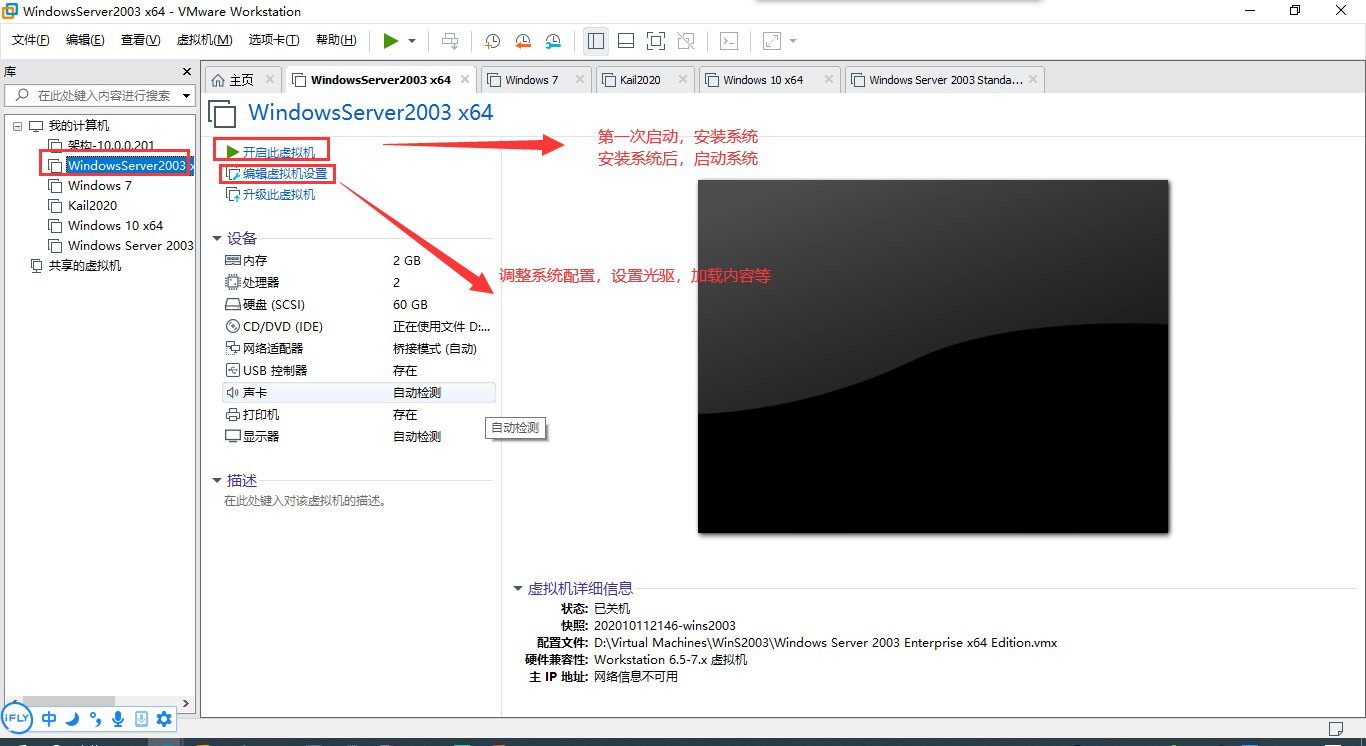1366x746 pixels.
Task: Click the 显示器 display device icon
Action: 233,436
